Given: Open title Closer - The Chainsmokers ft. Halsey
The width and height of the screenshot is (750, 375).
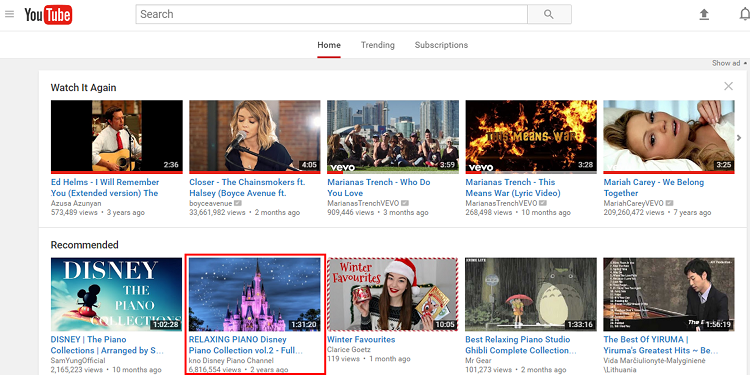Looking at the screenshot, I should 247,188.
